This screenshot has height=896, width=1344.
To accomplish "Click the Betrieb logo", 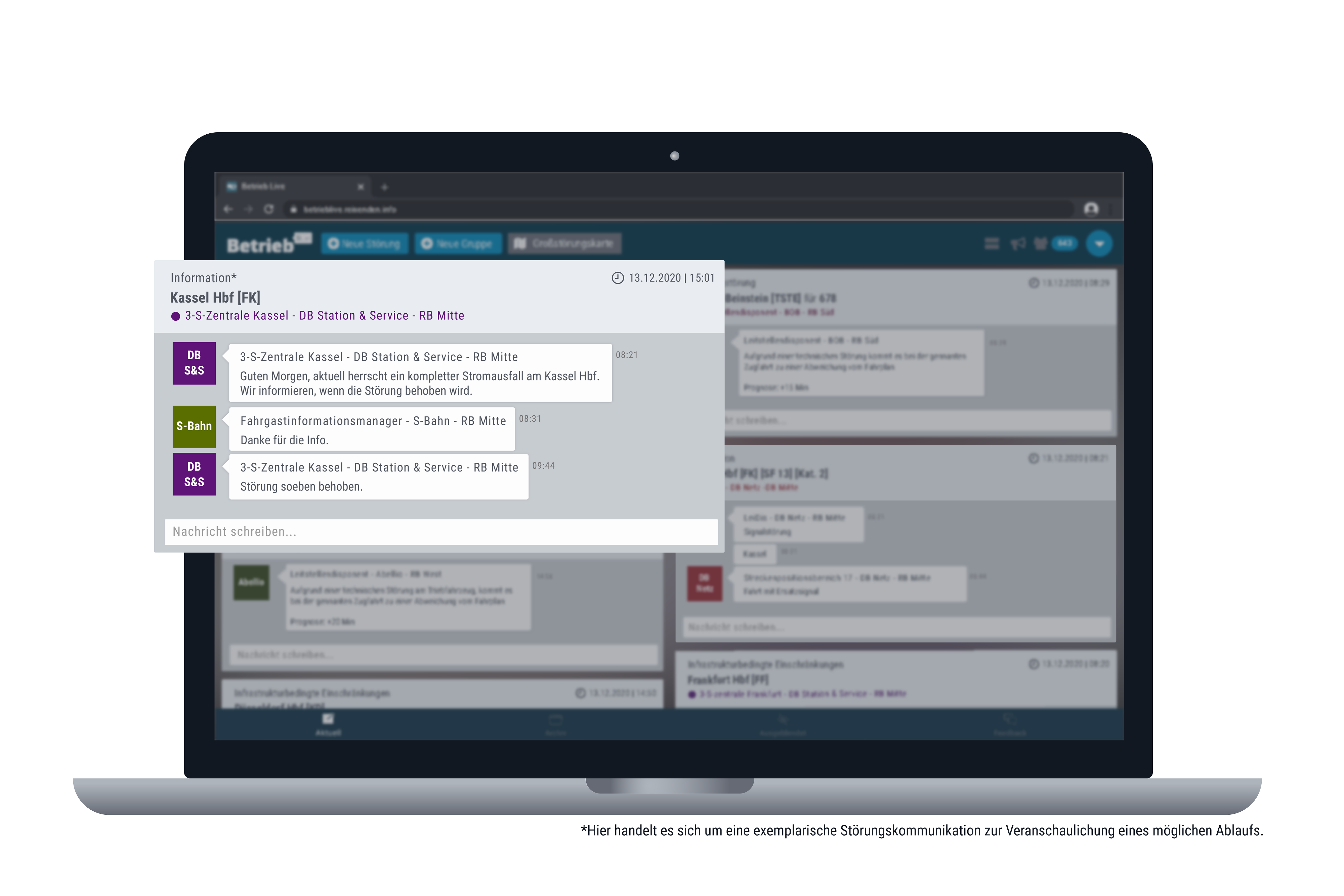I will pyautogui.click(x=269, y=243).
